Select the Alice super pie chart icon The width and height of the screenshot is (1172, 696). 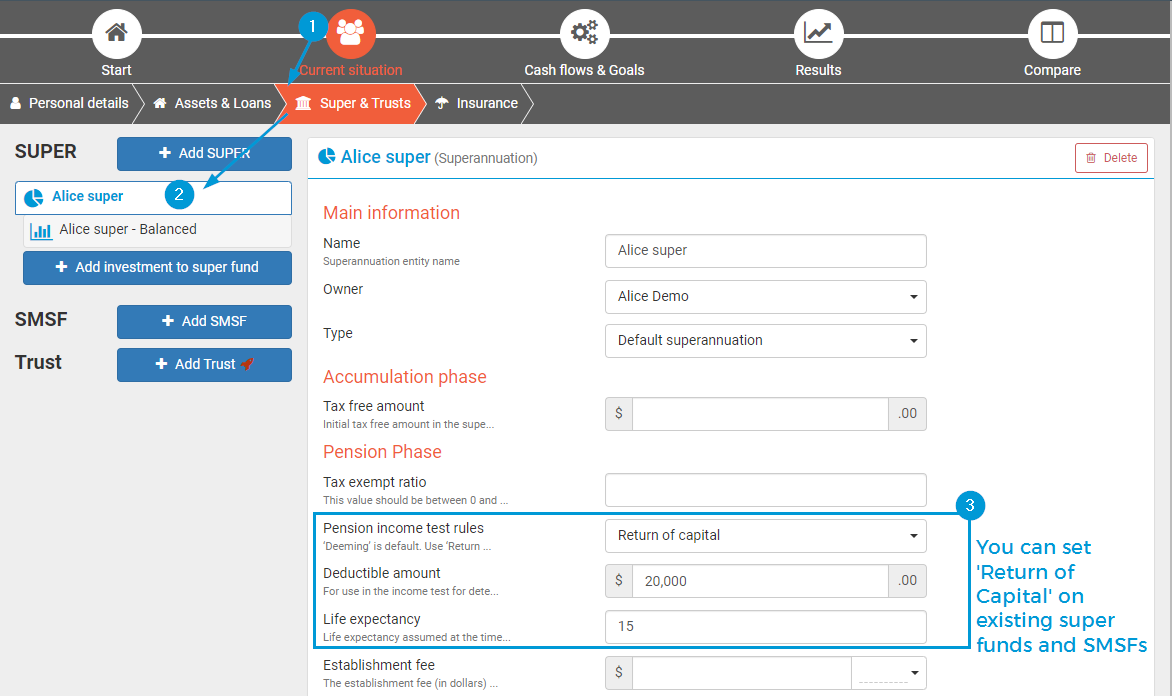(x=34, y=198)
